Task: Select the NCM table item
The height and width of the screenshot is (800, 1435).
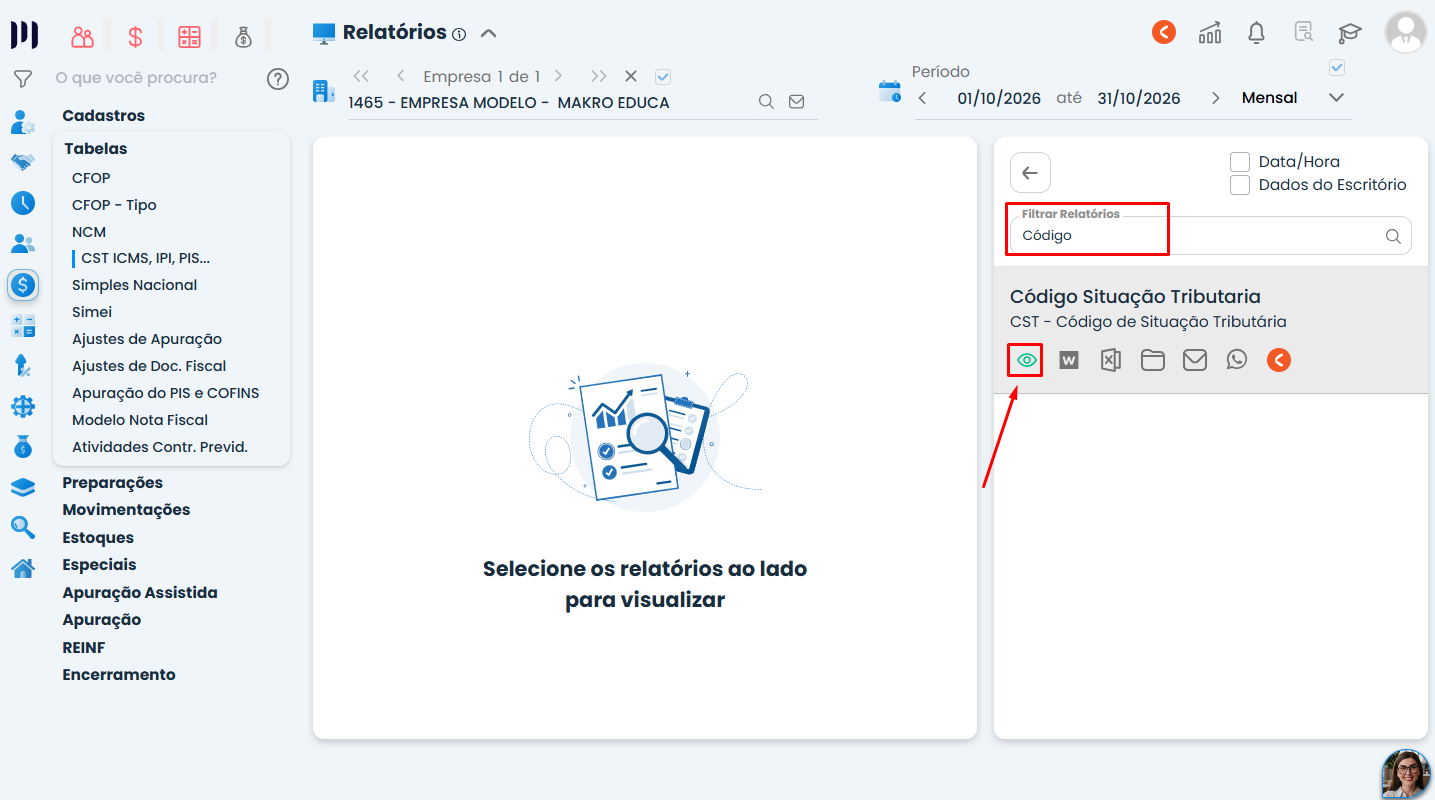Action: [x=89, y=232]
